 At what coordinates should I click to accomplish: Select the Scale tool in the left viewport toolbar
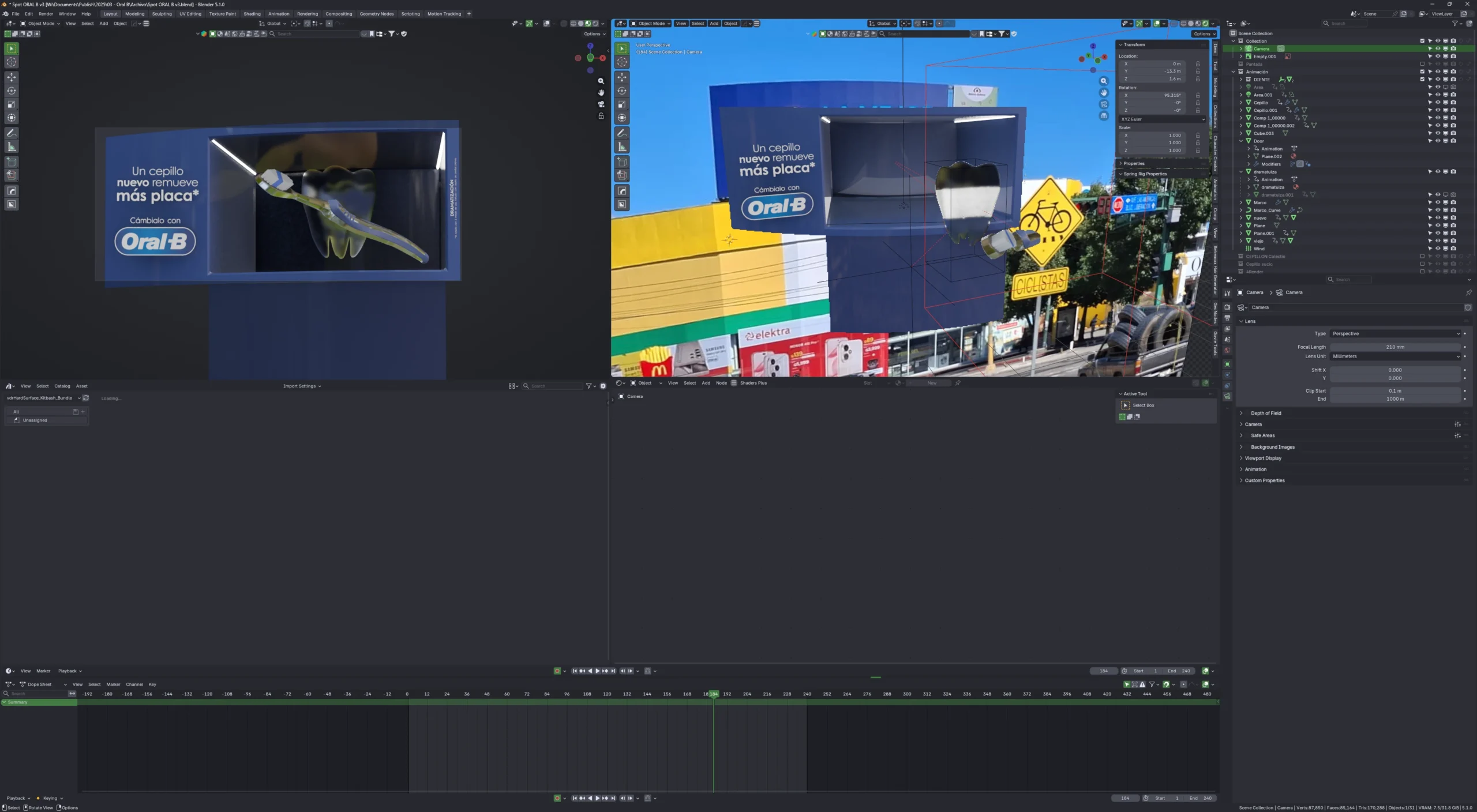point(12,104)
